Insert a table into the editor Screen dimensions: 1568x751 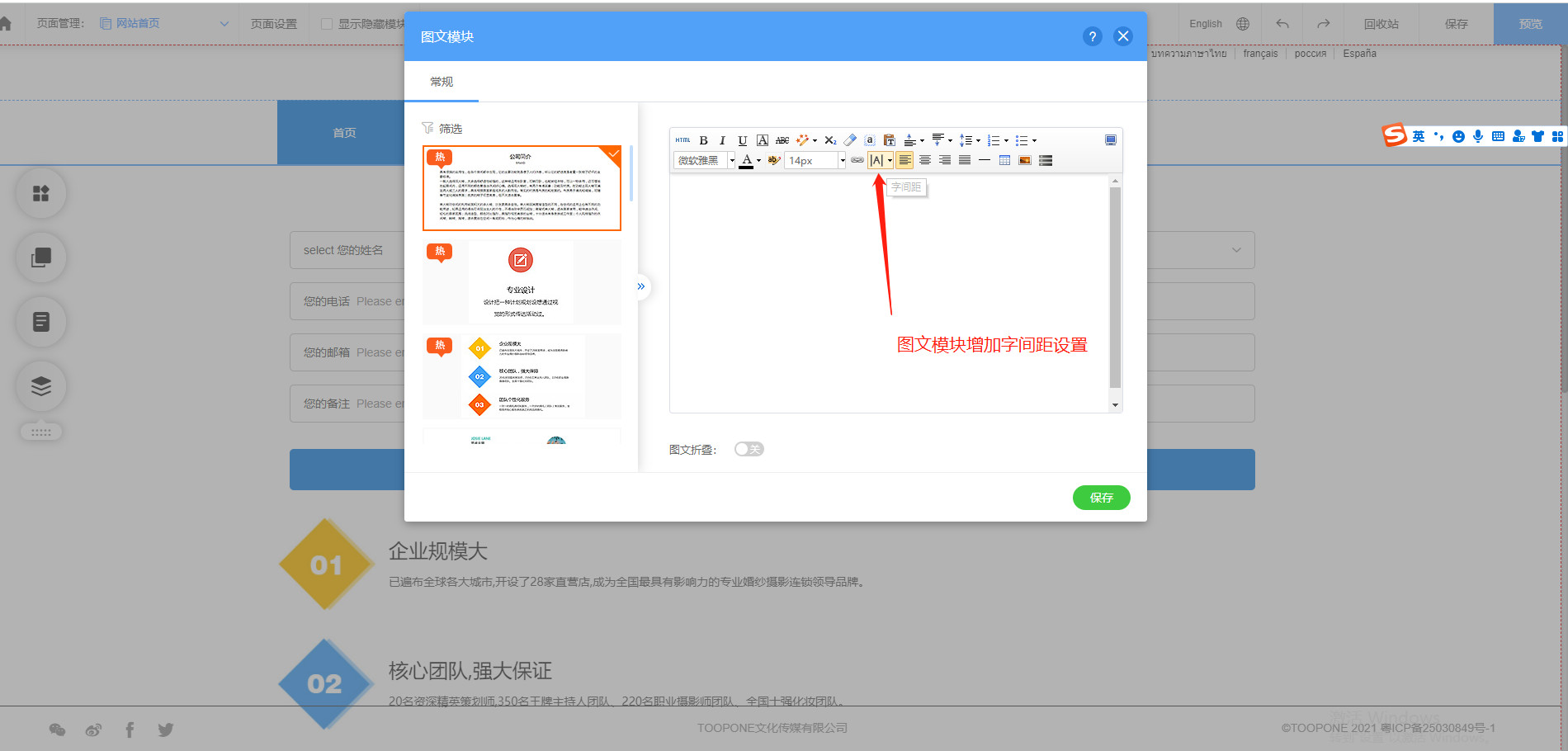[1004, 160]
